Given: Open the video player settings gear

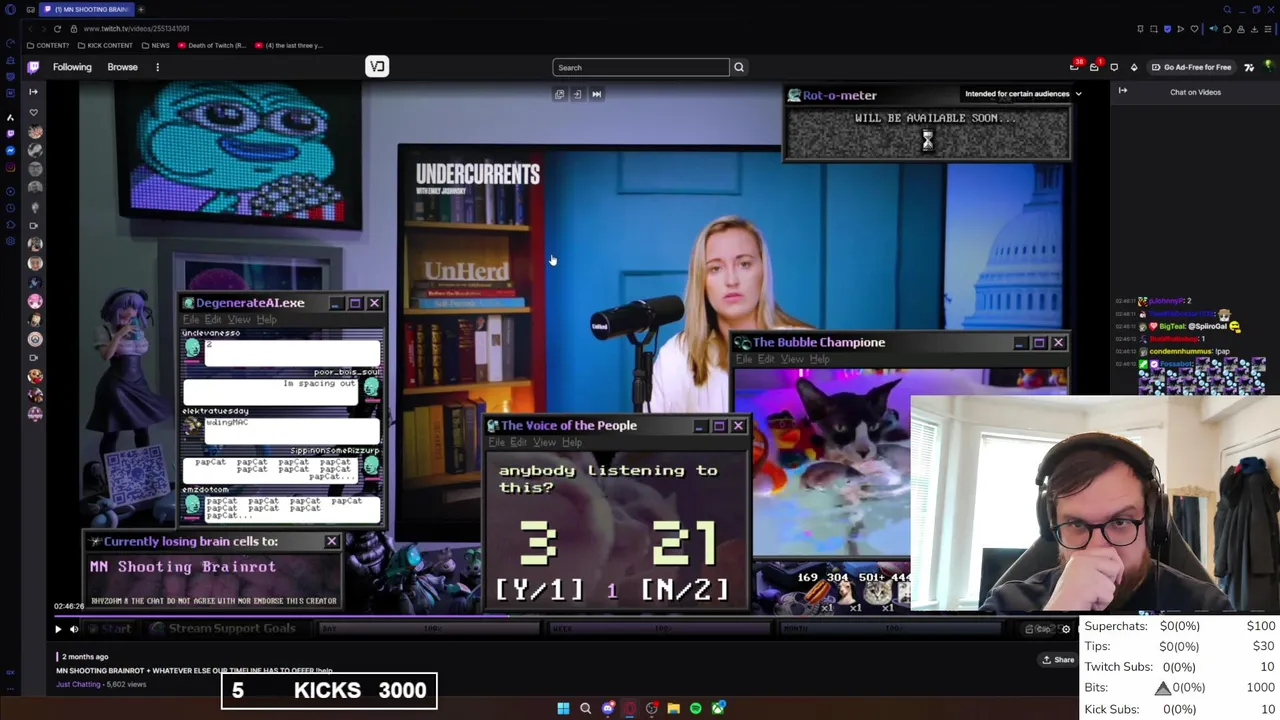Looking at the screenshot, I should 1066,629.
